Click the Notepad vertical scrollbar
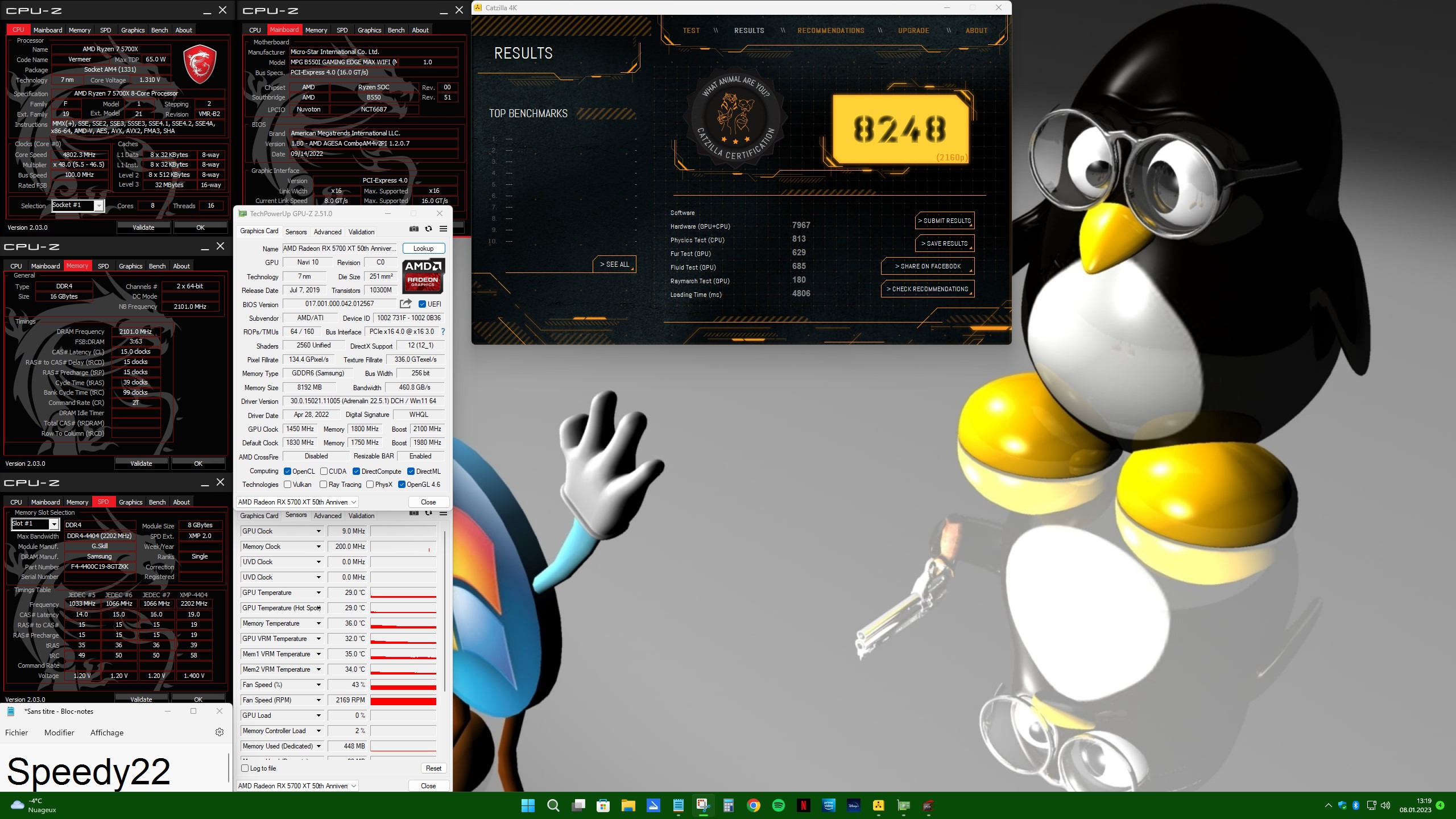 [x=229, y=768]
